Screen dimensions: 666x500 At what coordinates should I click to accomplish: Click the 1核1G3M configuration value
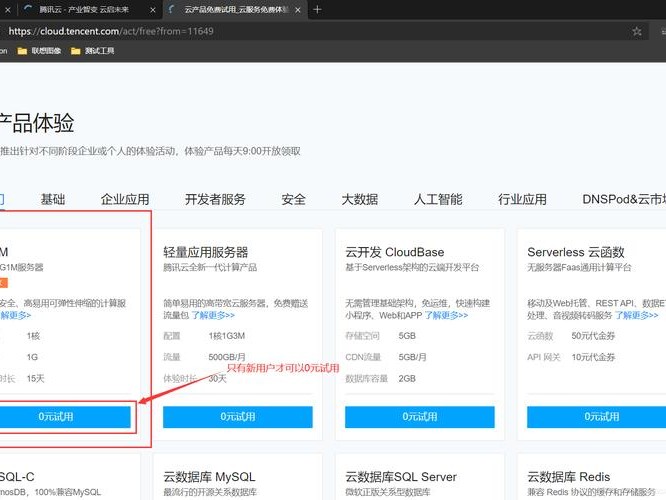[x=226, y=336]
